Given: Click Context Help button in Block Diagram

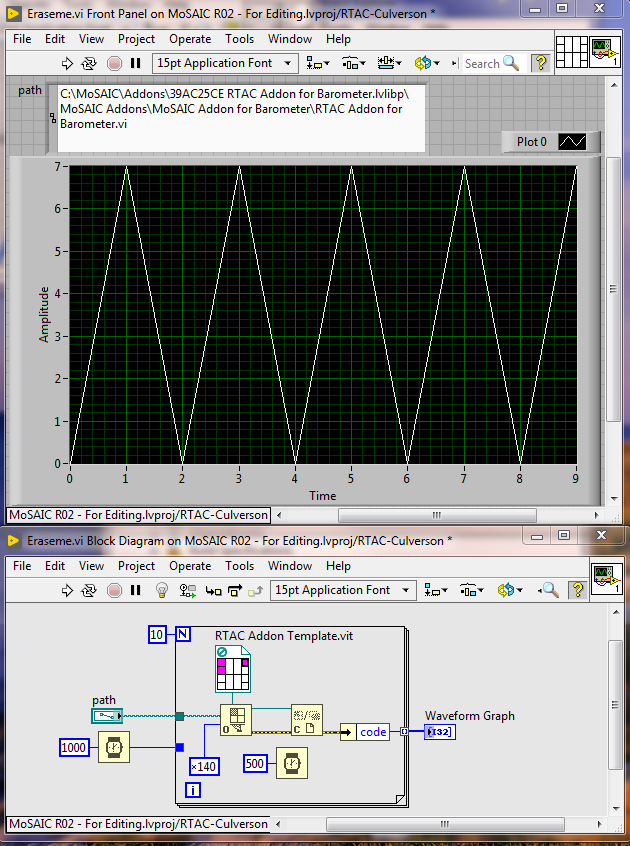Looking at the screenshot, I should coord(577,590).
